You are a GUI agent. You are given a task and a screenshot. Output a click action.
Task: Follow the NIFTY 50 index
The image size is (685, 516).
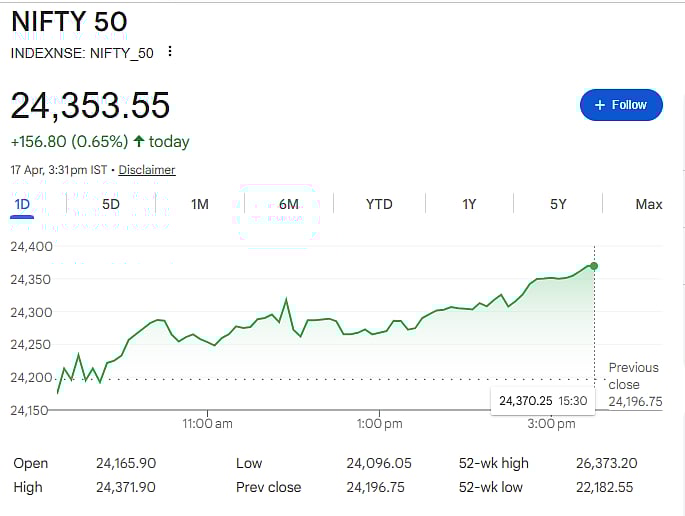click(x=620, y=105)
